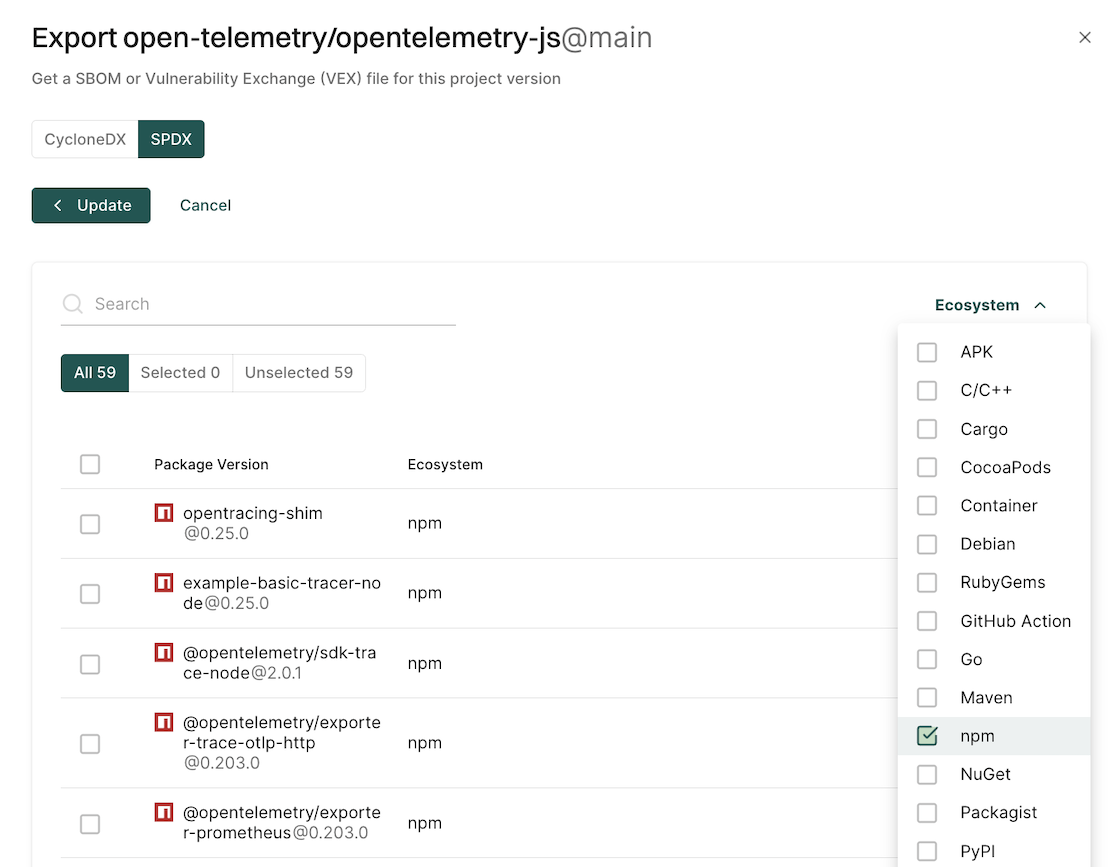Click npm icon beside exporter-trace-otlp-http

pyautogui.click(x=164, y=722)
